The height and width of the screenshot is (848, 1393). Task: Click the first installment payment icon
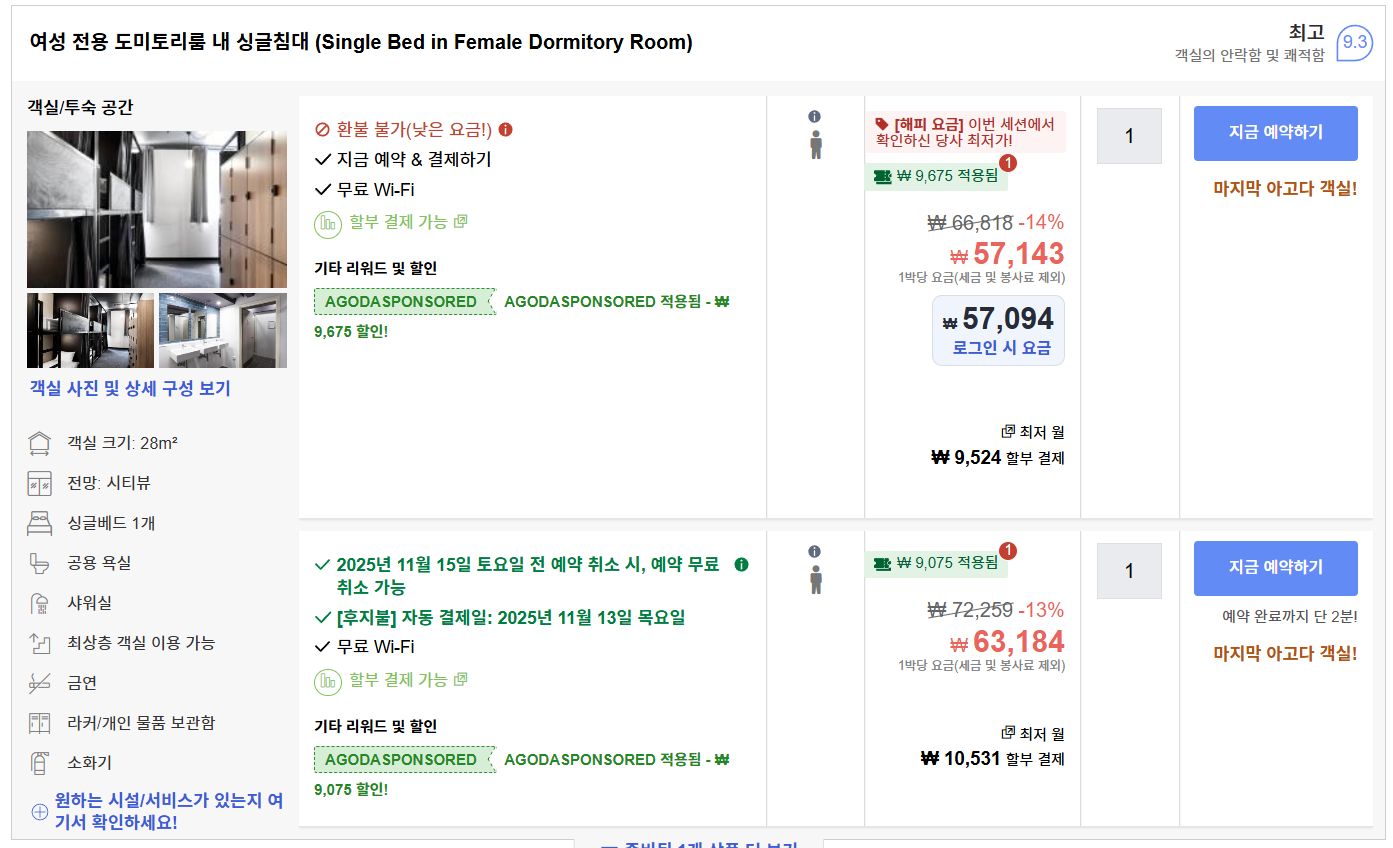click(x=328, y=224)
